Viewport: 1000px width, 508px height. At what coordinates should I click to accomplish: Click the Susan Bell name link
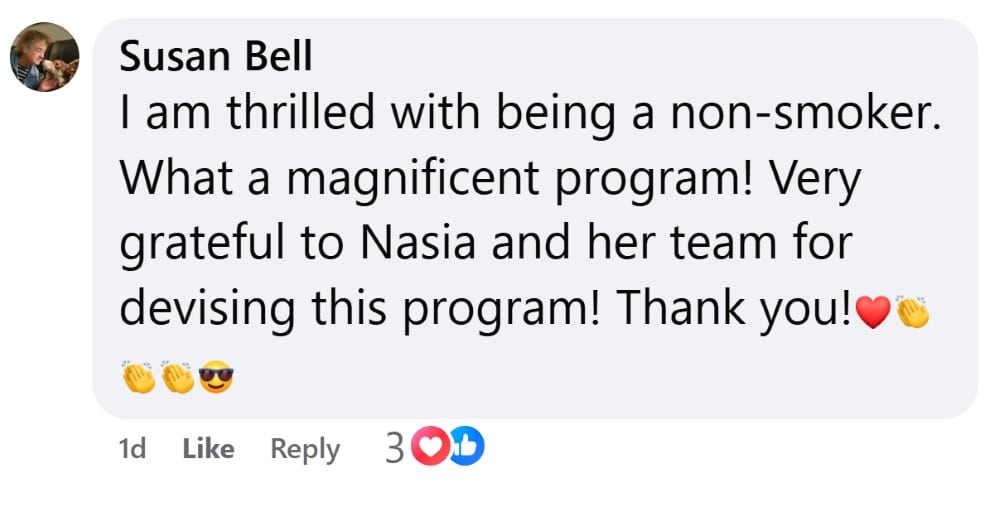[x=215, y=57]
